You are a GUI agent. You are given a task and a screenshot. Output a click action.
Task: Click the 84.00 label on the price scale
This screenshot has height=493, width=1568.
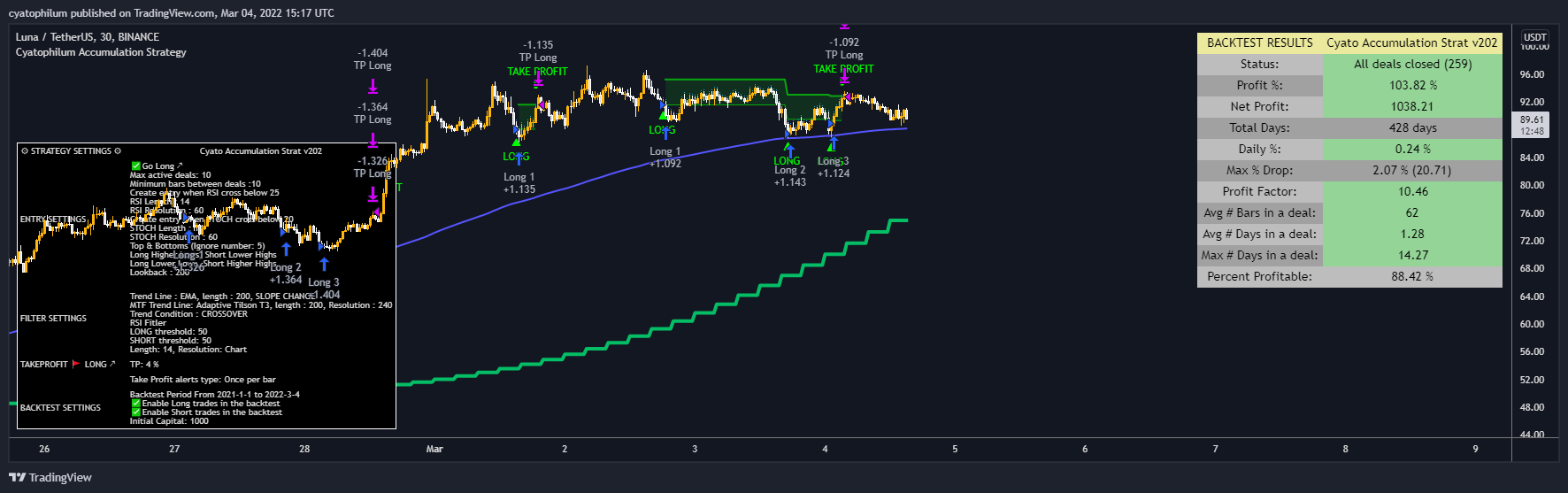coord(1533,158)
